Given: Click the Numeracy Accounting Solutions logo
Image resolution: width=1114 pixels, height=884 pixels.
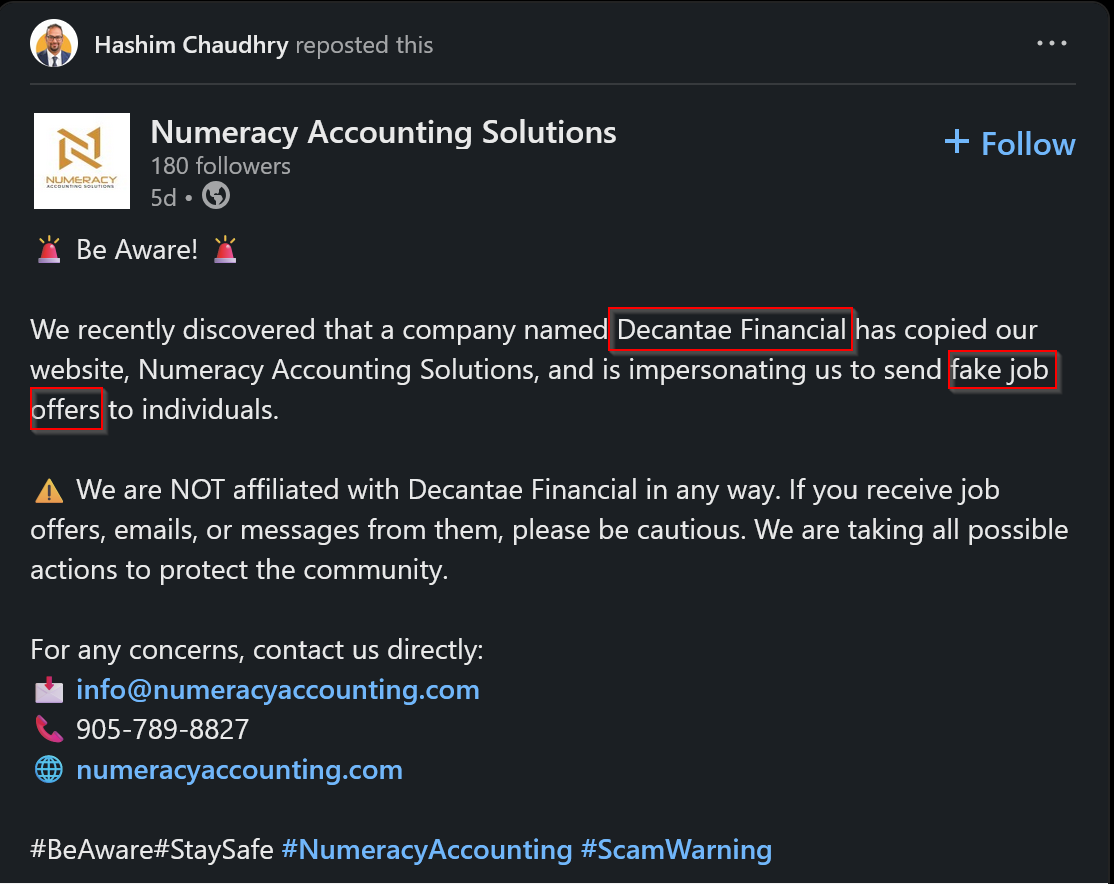Looking at the screenshot, I should coord(82,161).
